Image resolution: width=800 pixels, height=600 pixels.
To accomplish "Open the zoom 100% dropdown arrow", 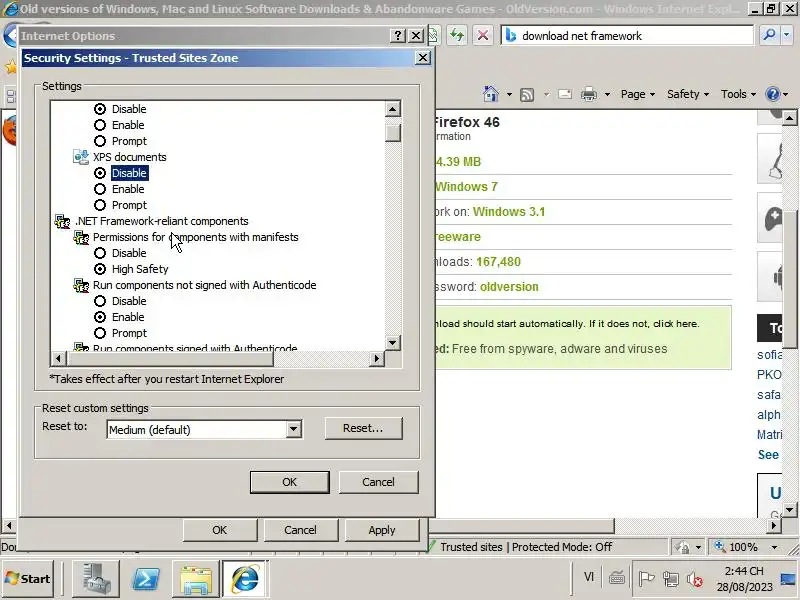I will pos(774,547).
